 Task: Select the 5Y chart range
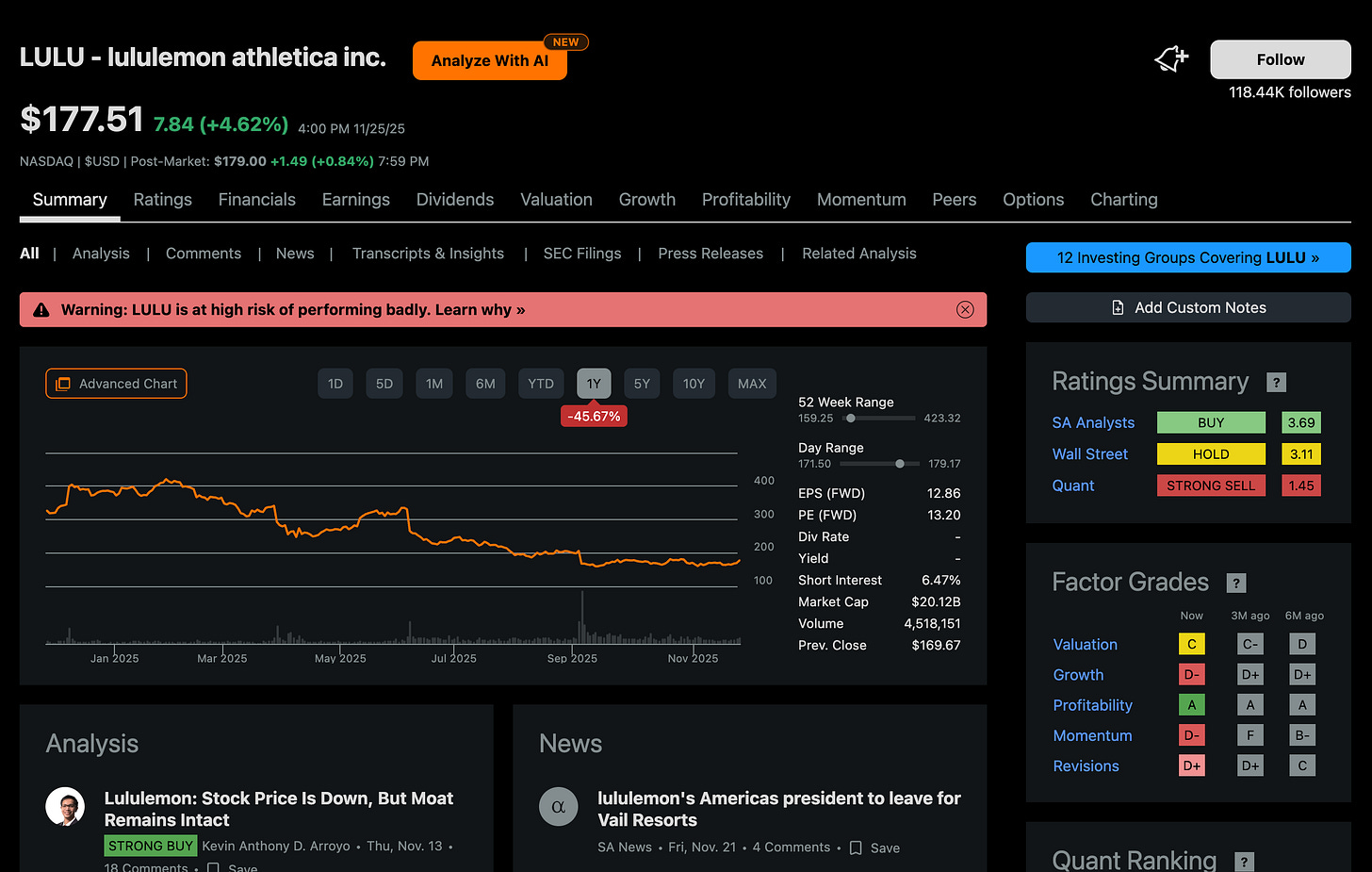pos(642,384)
